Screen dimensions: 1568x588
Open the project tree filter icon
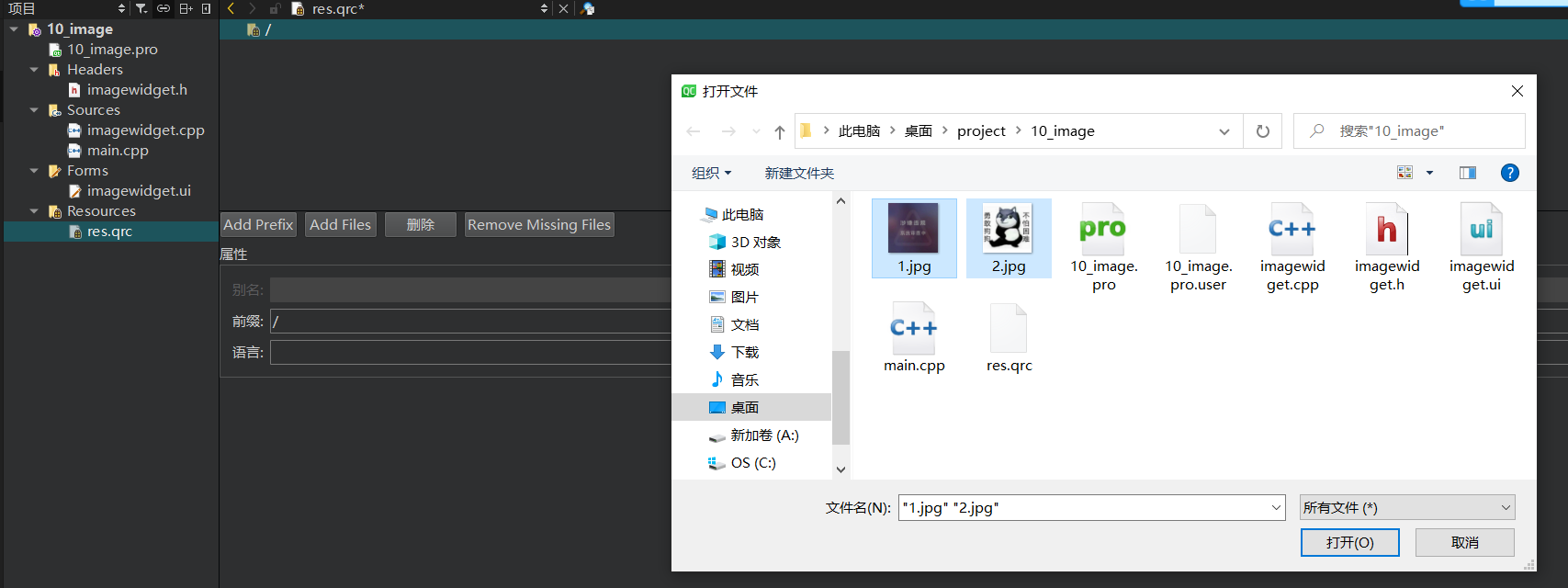tap(141, 8)
